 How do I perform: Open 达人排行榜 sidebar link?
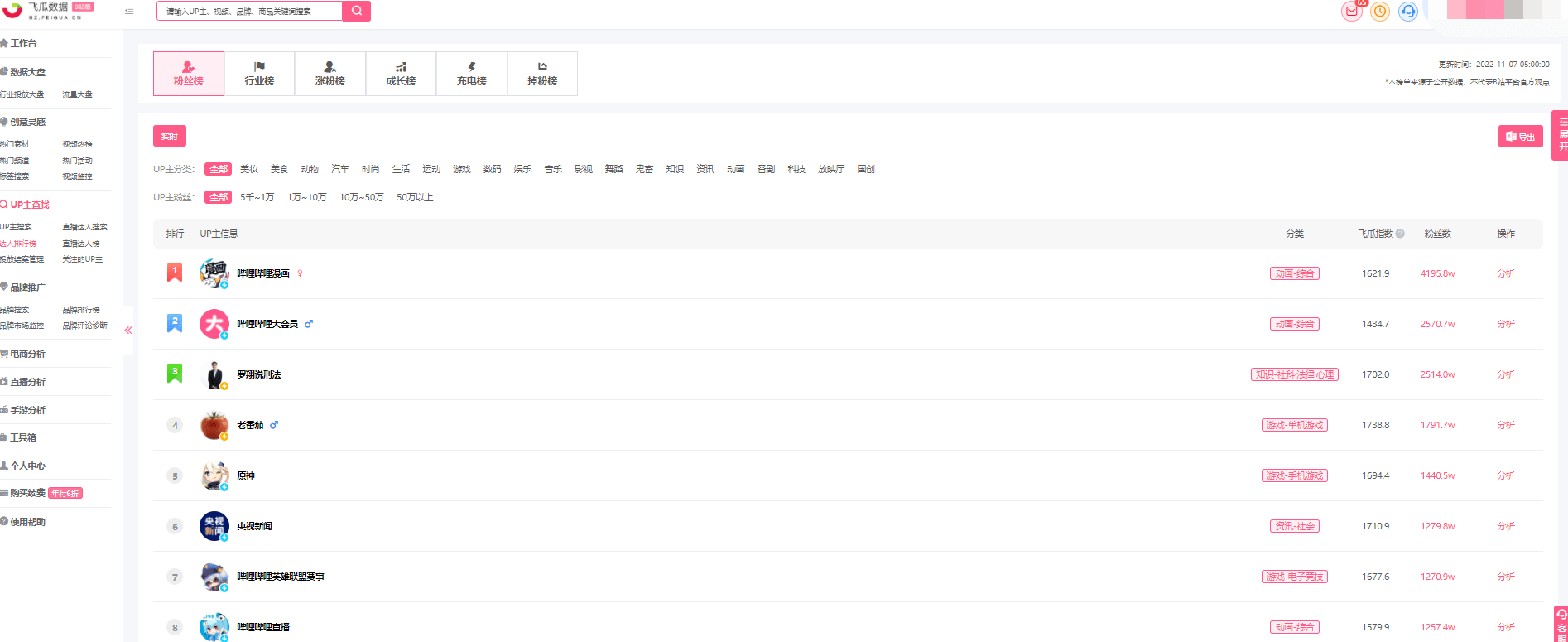click(18, 244)
